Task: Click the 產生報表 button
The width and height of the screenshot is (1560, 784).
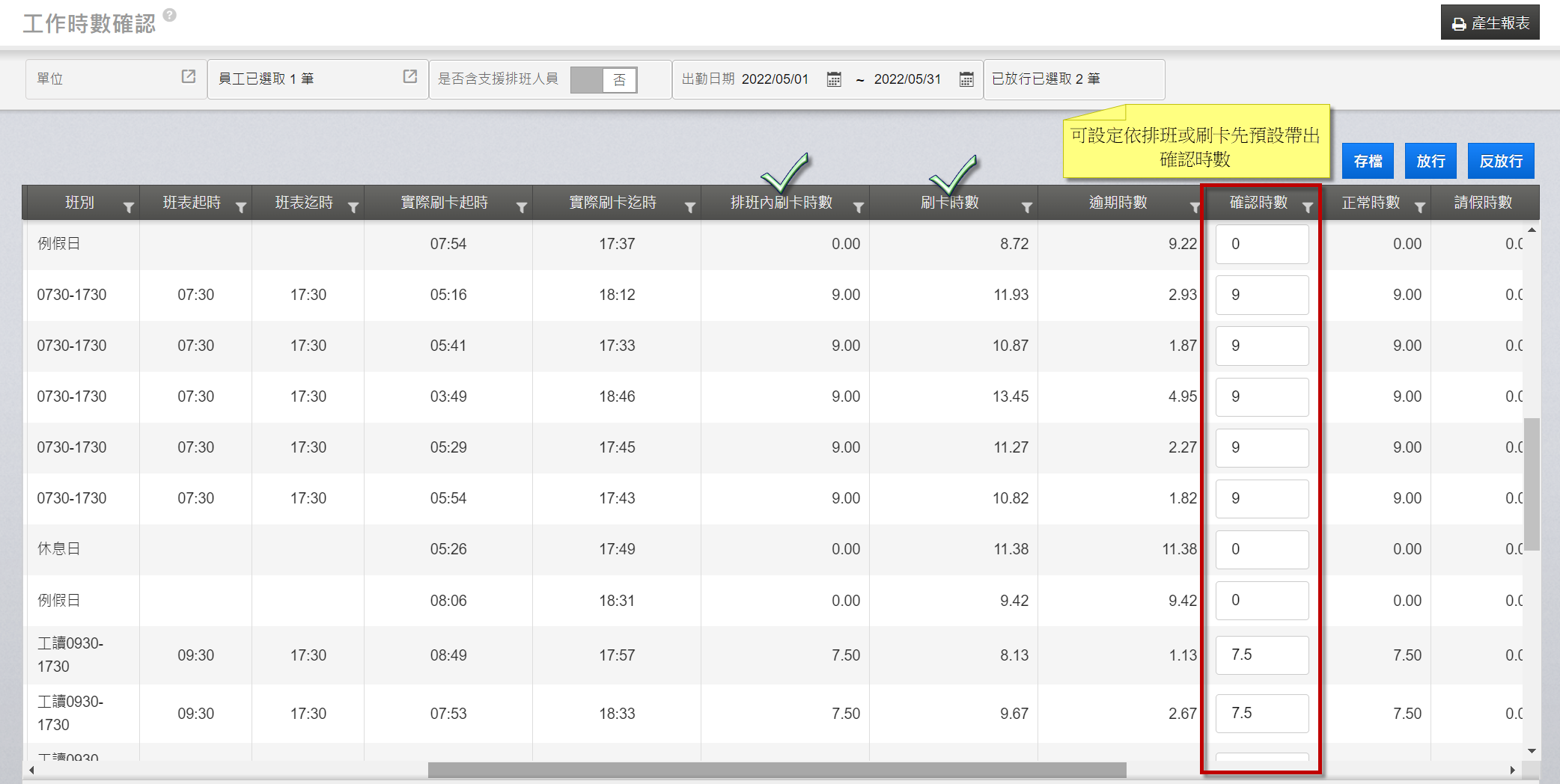Action: point(1490,23)
